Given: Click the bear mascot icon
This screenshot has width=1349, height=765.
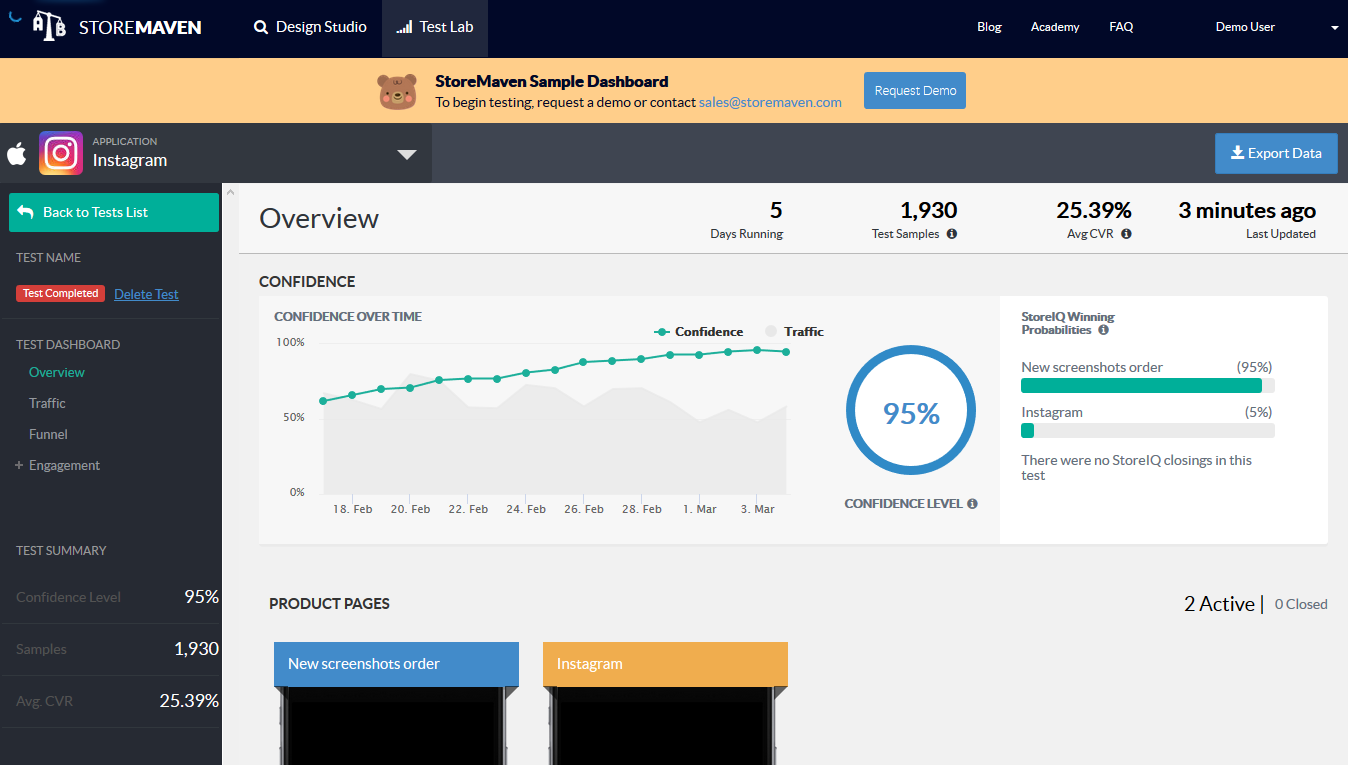Looking at the screenshot, I should pyautogui.click(x=397, y=91).
